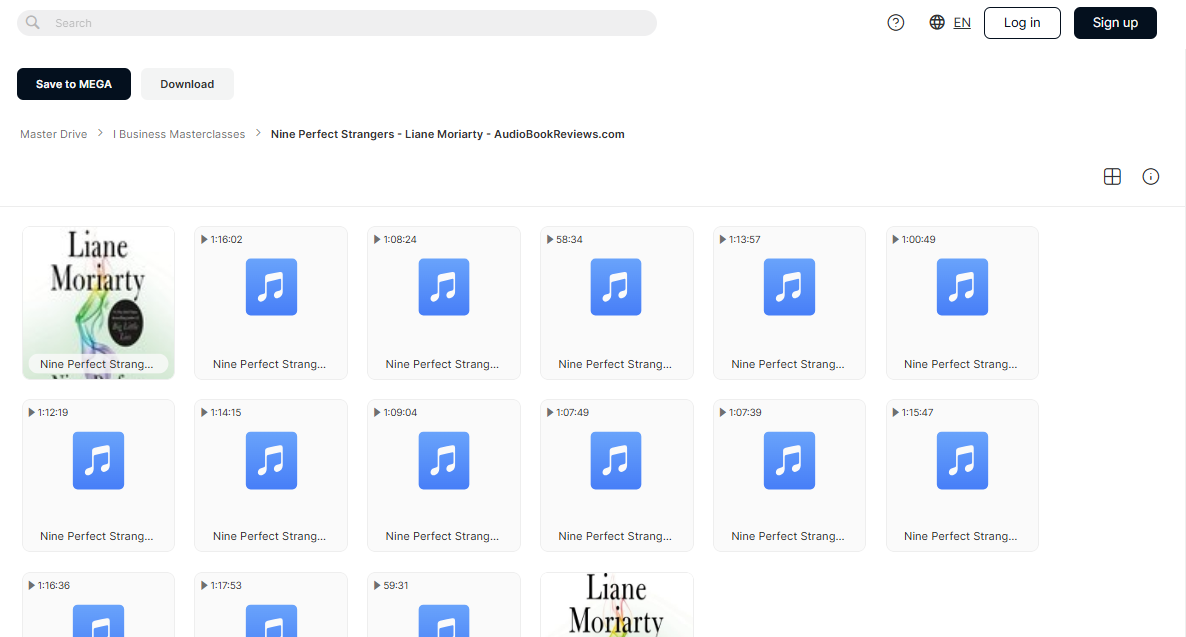Image resolution: width=1186 pixels, height=637 pixels.
Task: Open audio file with duration 1:15:47
Action: click(x=962, y=475)
